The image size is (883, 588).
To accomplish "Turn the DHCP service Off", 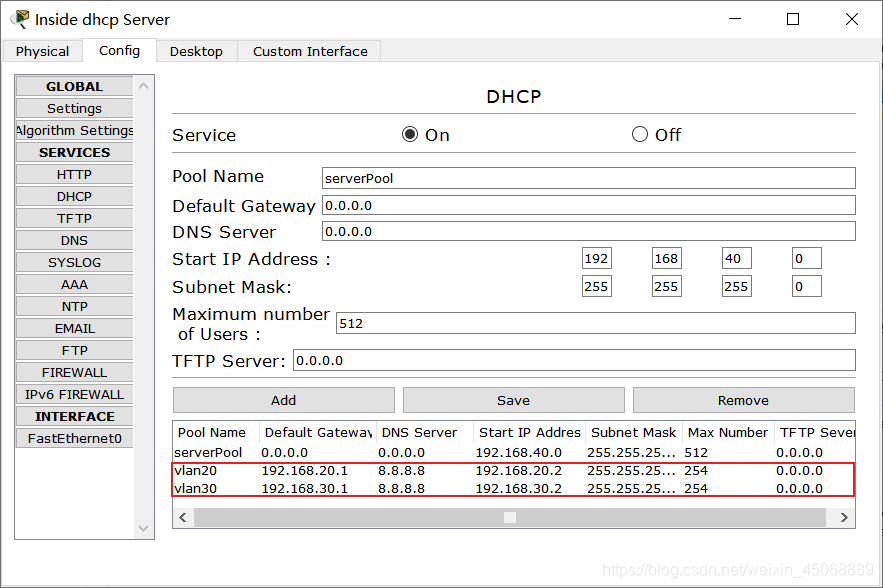I will click(x=638, y=134).
